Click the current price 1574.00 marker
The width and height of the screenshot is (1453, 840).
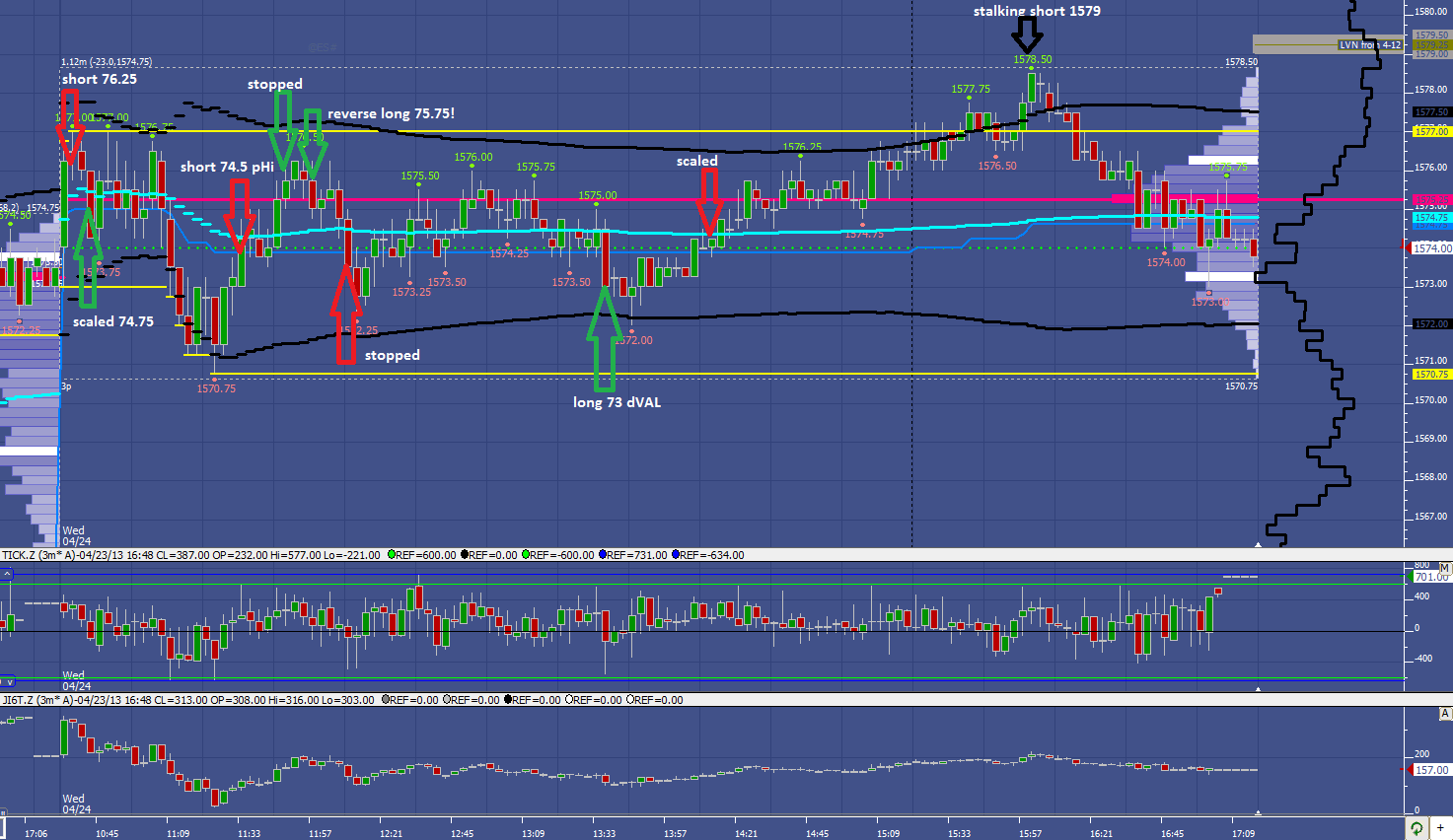[x=1431, y=248]
